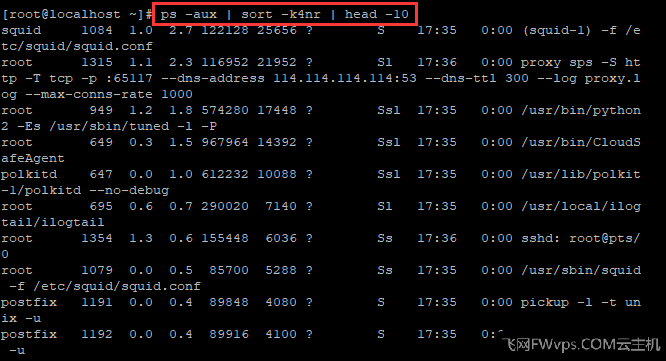Click the '(squid-1)' command text
The width and height of the screenshot is (666, 361).
(x=556, y=31)
